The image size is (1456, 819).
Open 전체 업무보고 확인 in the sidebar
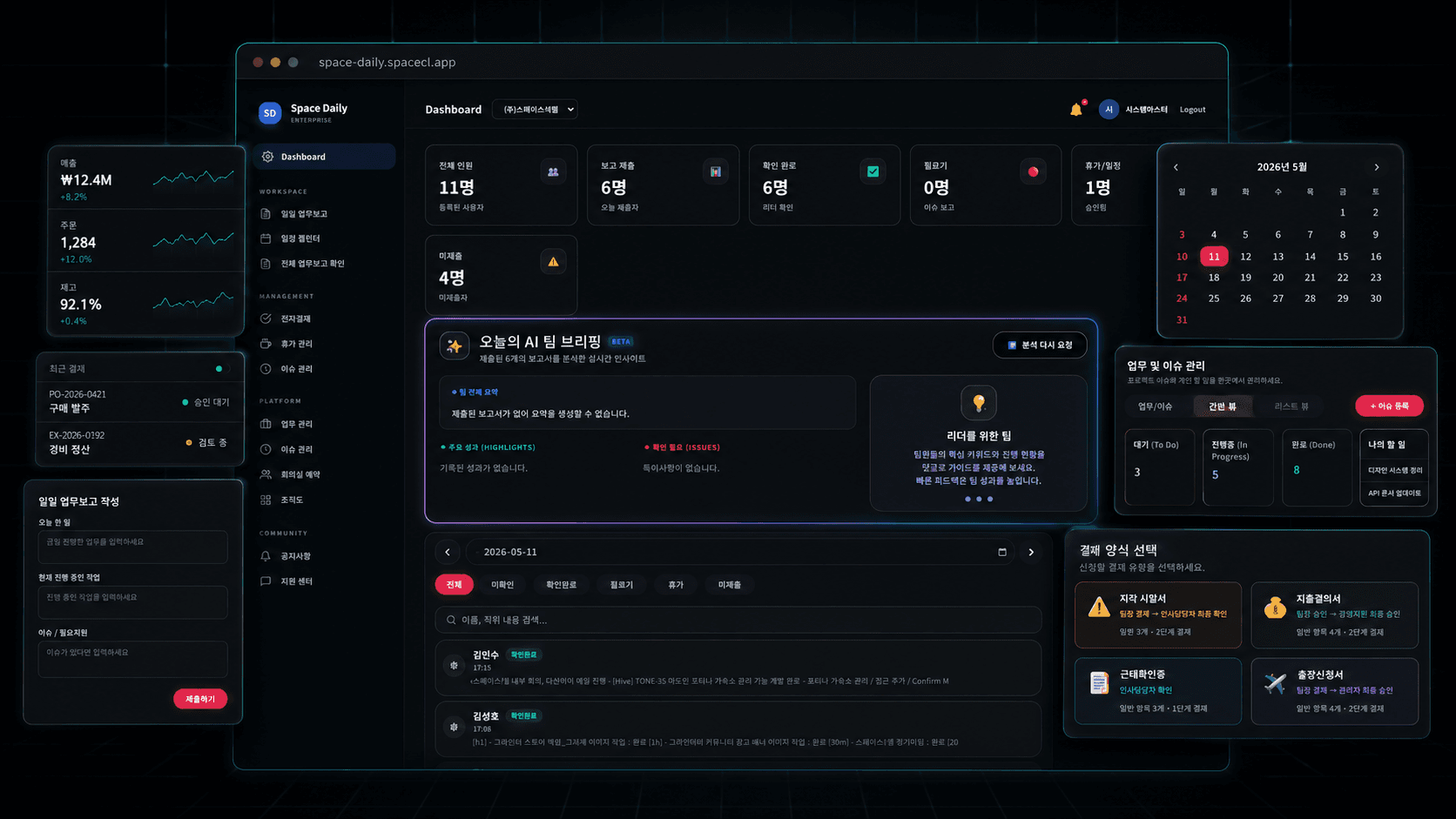(313, 264)
